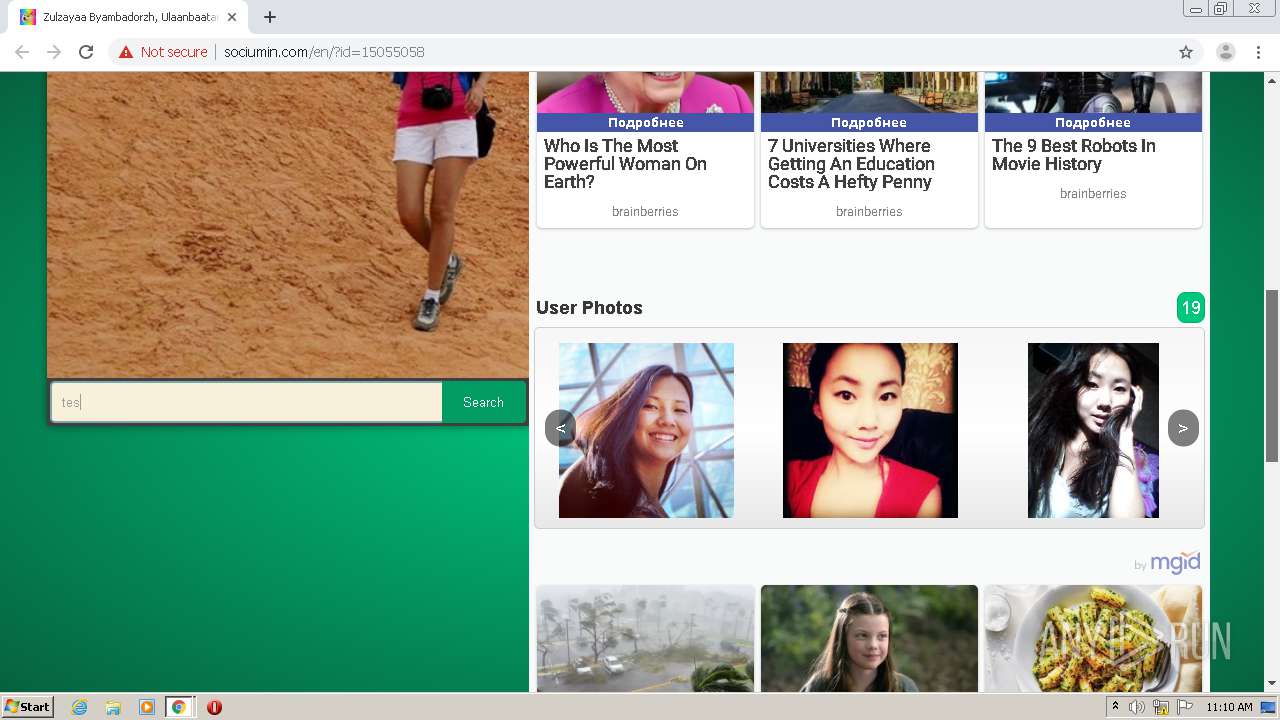
Task: Click the browser forward arrow
Action: 54,52
